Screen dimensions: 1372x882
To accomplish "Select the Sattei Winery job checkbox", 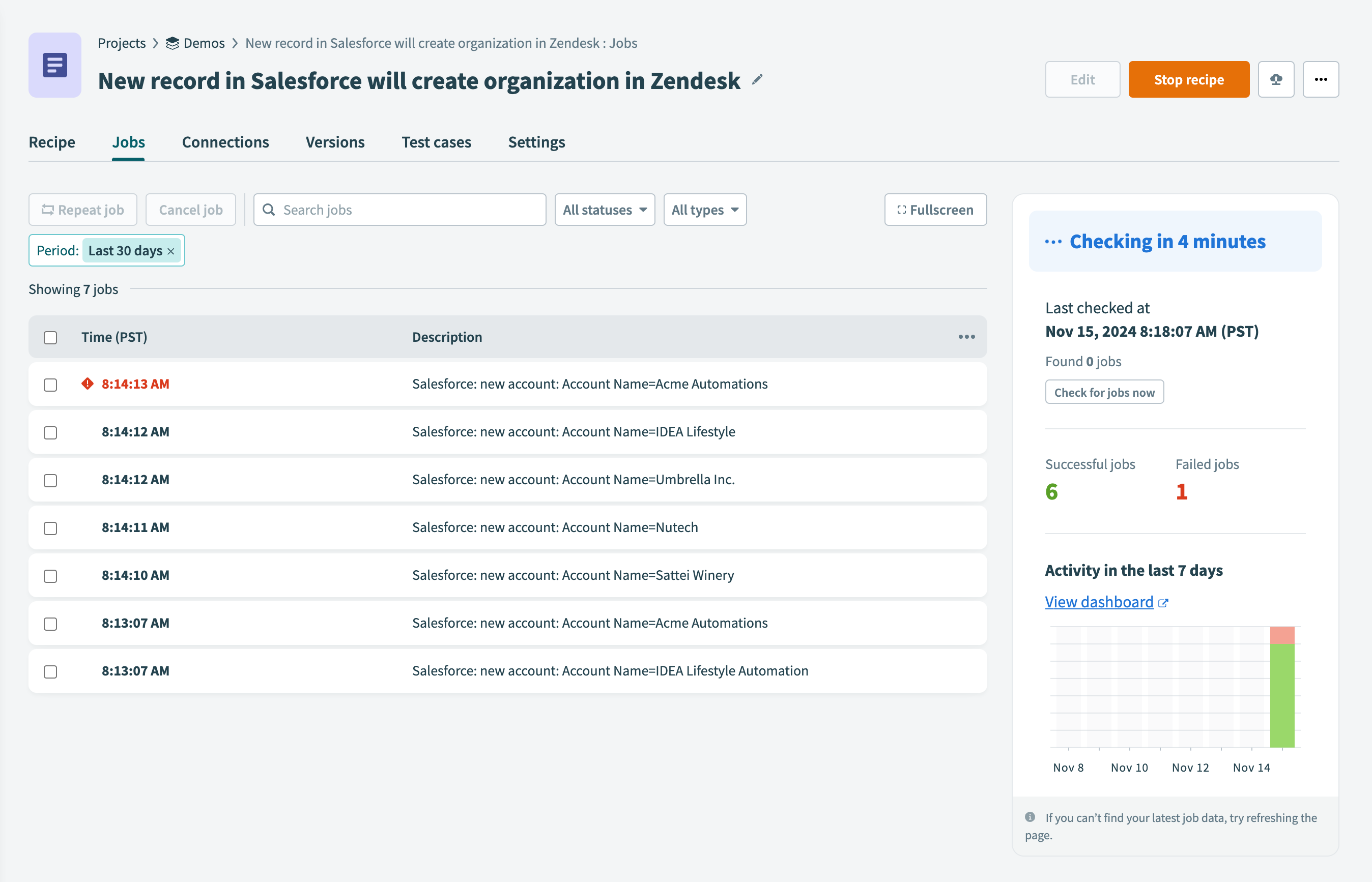I will [50, 576].
